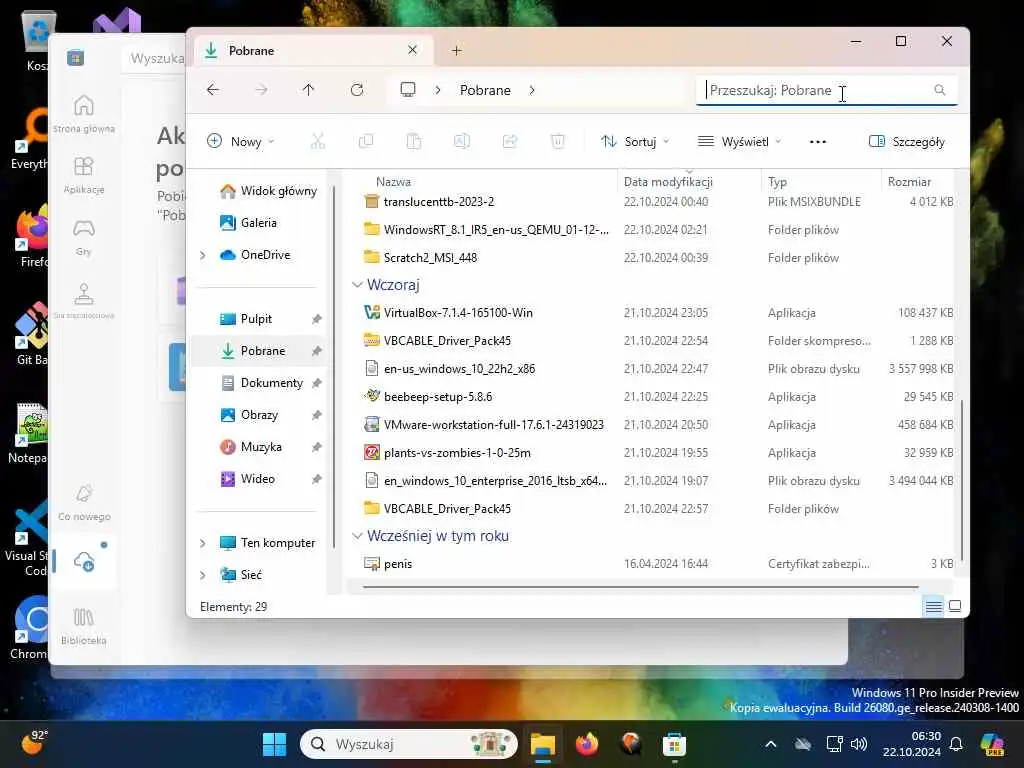Image resolution: width=1024 pixels, height=768 pixels.
Task: Go up one folder level
Action: point(308,89)
